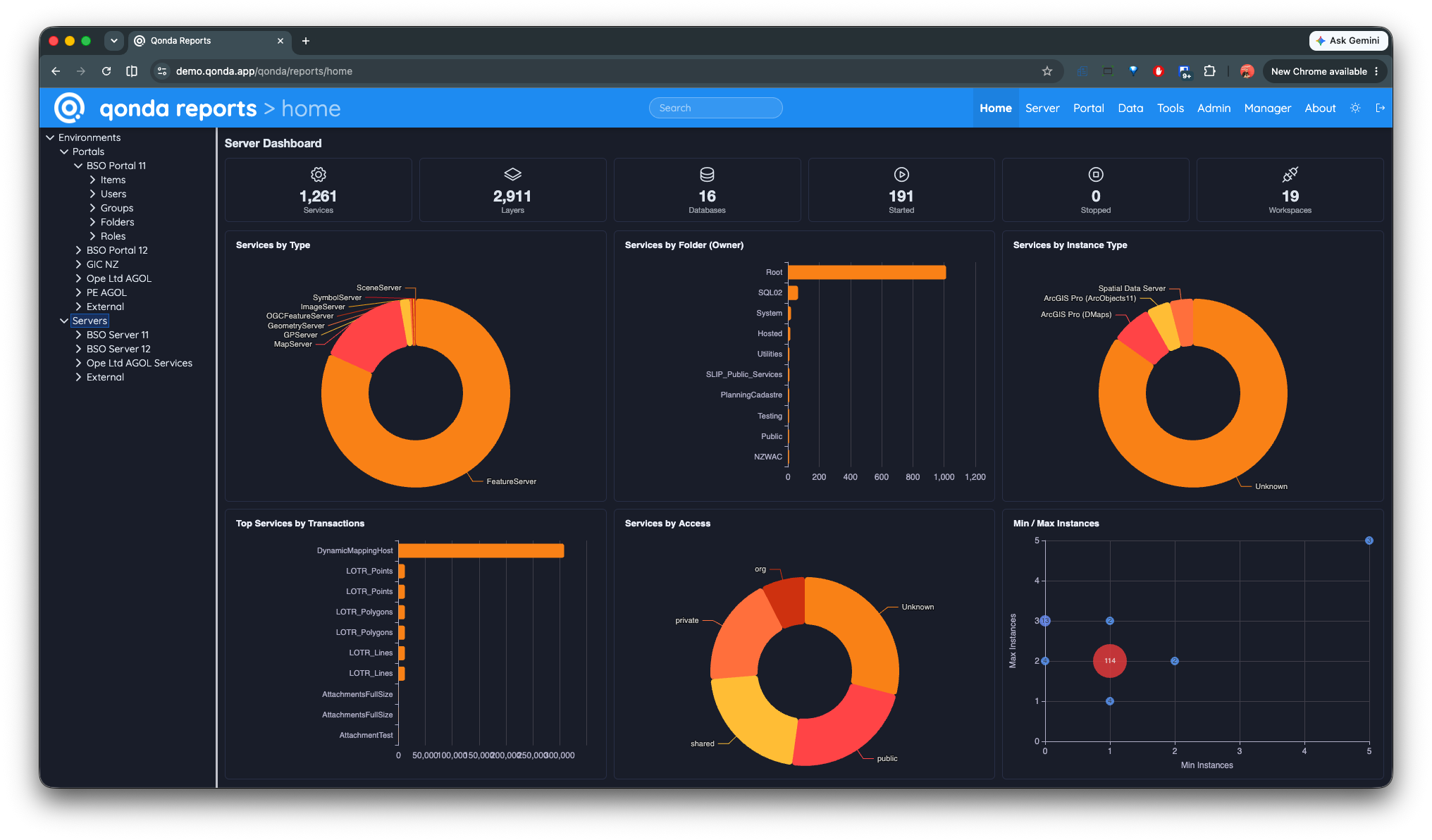
Task: Go forward in browser history
Action: tap(81, 71)
